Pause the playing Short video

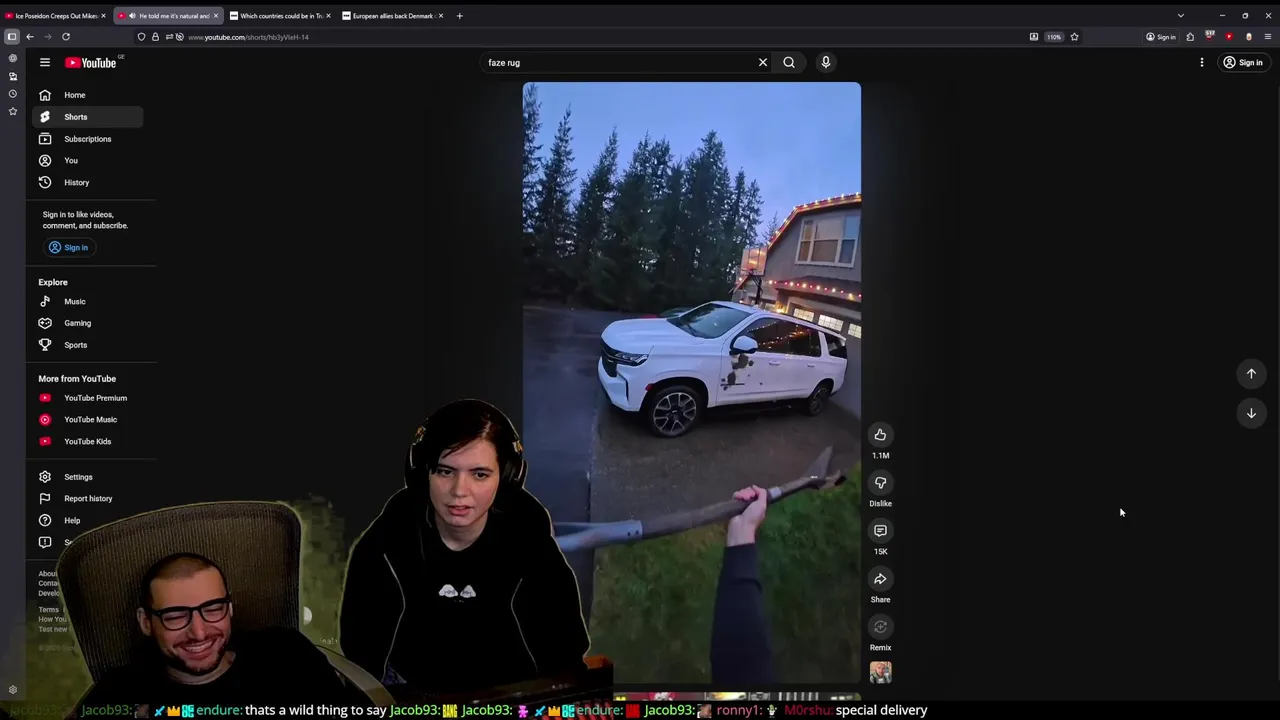click(691, 383)
